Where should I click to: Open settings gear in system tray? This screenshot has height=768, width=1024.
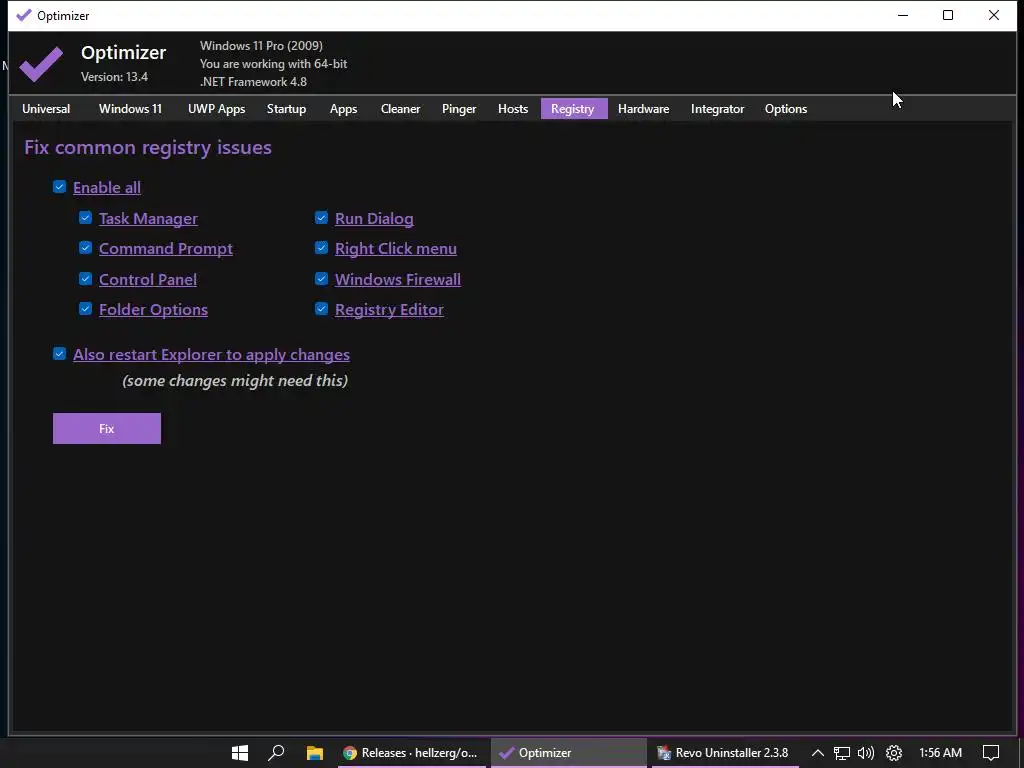click(893, 753)
